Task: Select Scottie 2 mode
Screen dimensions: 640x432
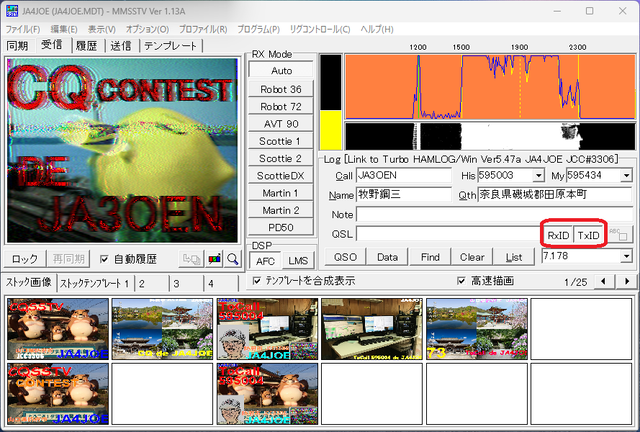Action: coord(281,158)
